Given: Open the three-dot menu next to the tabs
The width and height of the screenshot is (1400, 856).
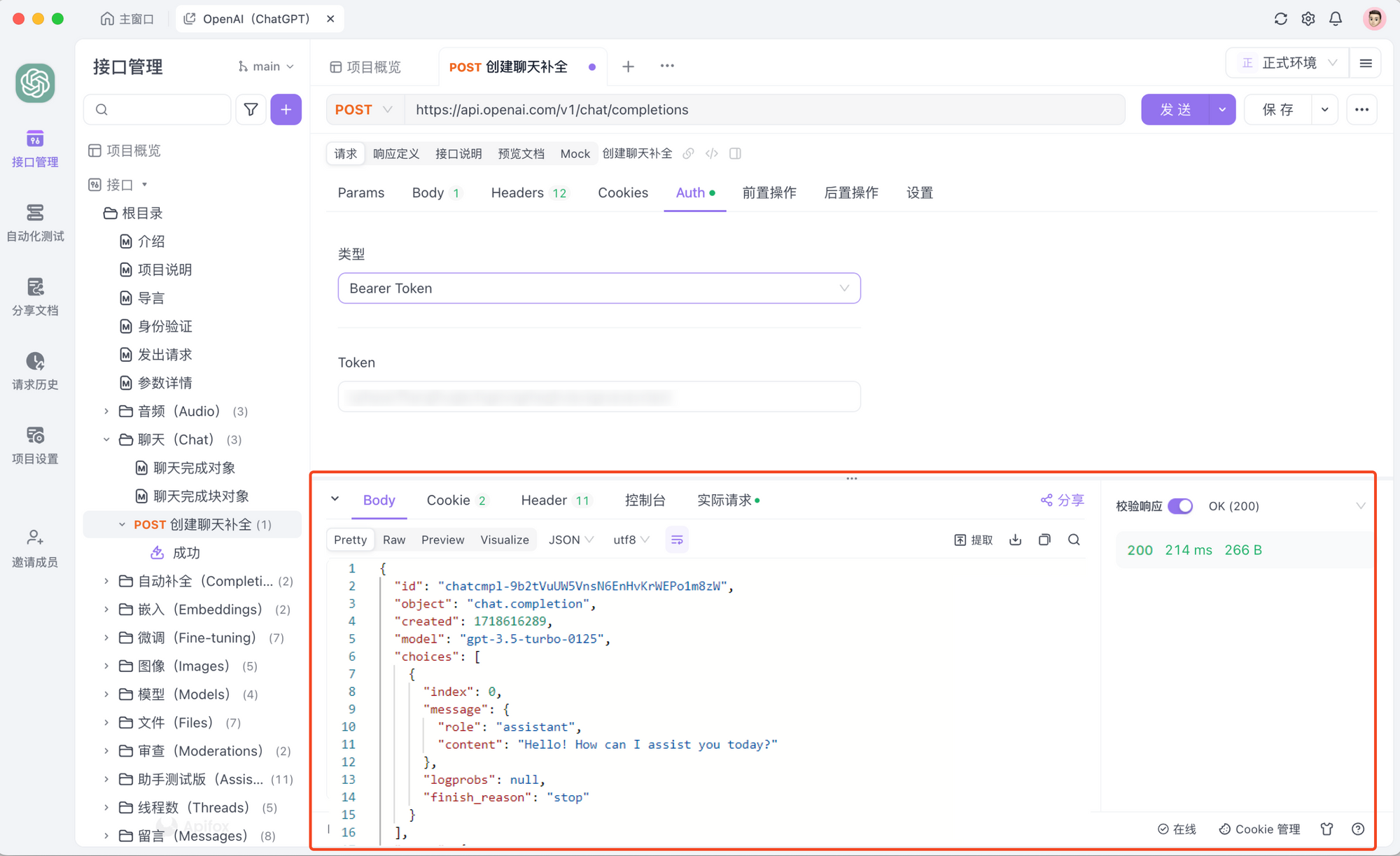Looking at the screenshot, I should pos(667,66).
